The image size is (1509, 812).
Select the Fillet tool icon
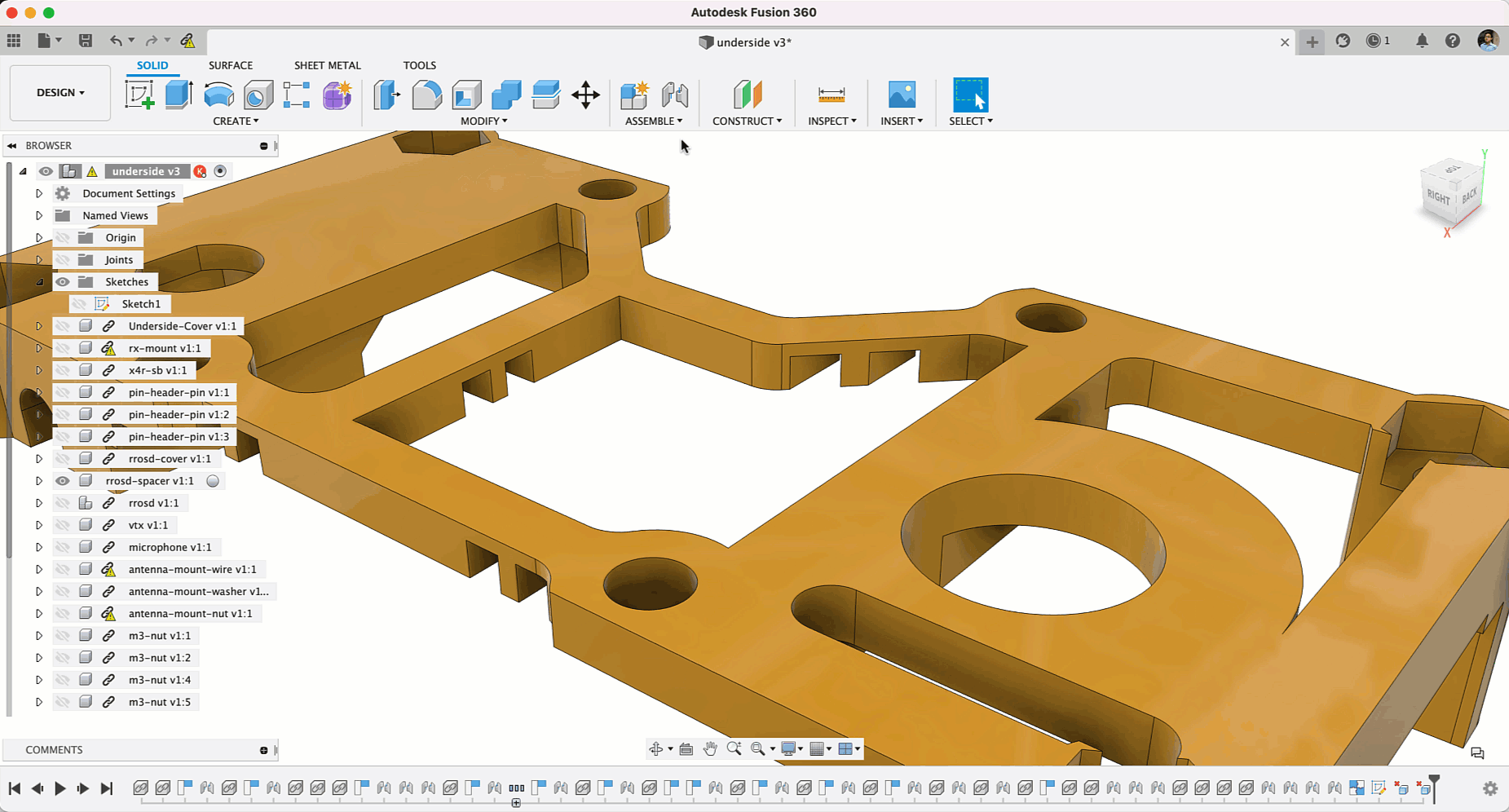click(x=426, y=95)
